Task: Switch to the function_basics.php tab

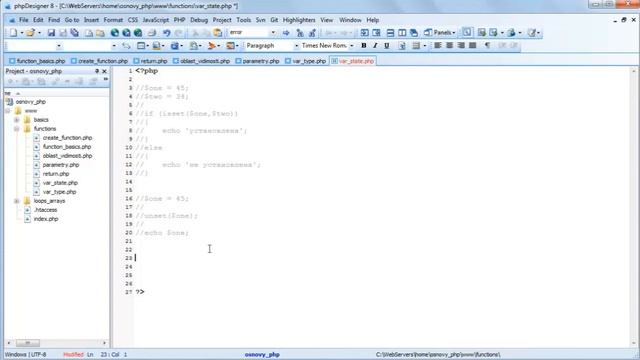Action: coord(37,61)
